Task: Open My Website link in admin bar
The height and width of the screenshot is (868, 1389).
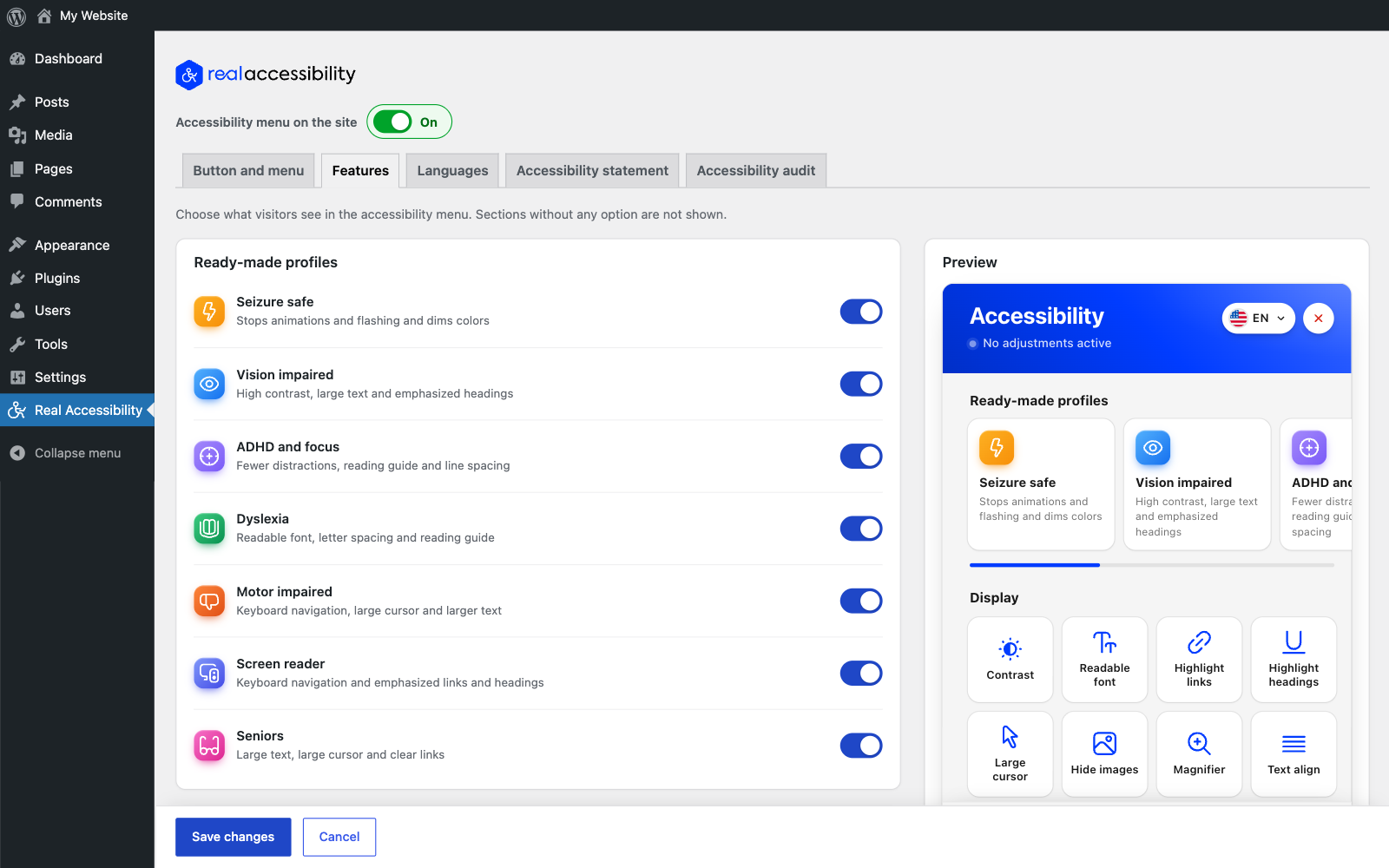Action: pos(83,16)
